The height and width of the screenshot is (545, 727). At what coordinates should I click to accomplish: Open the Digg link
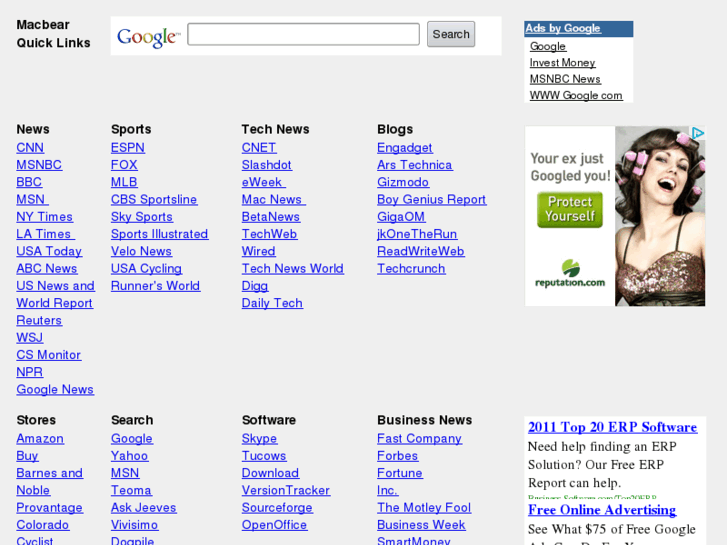coord(255,285)
